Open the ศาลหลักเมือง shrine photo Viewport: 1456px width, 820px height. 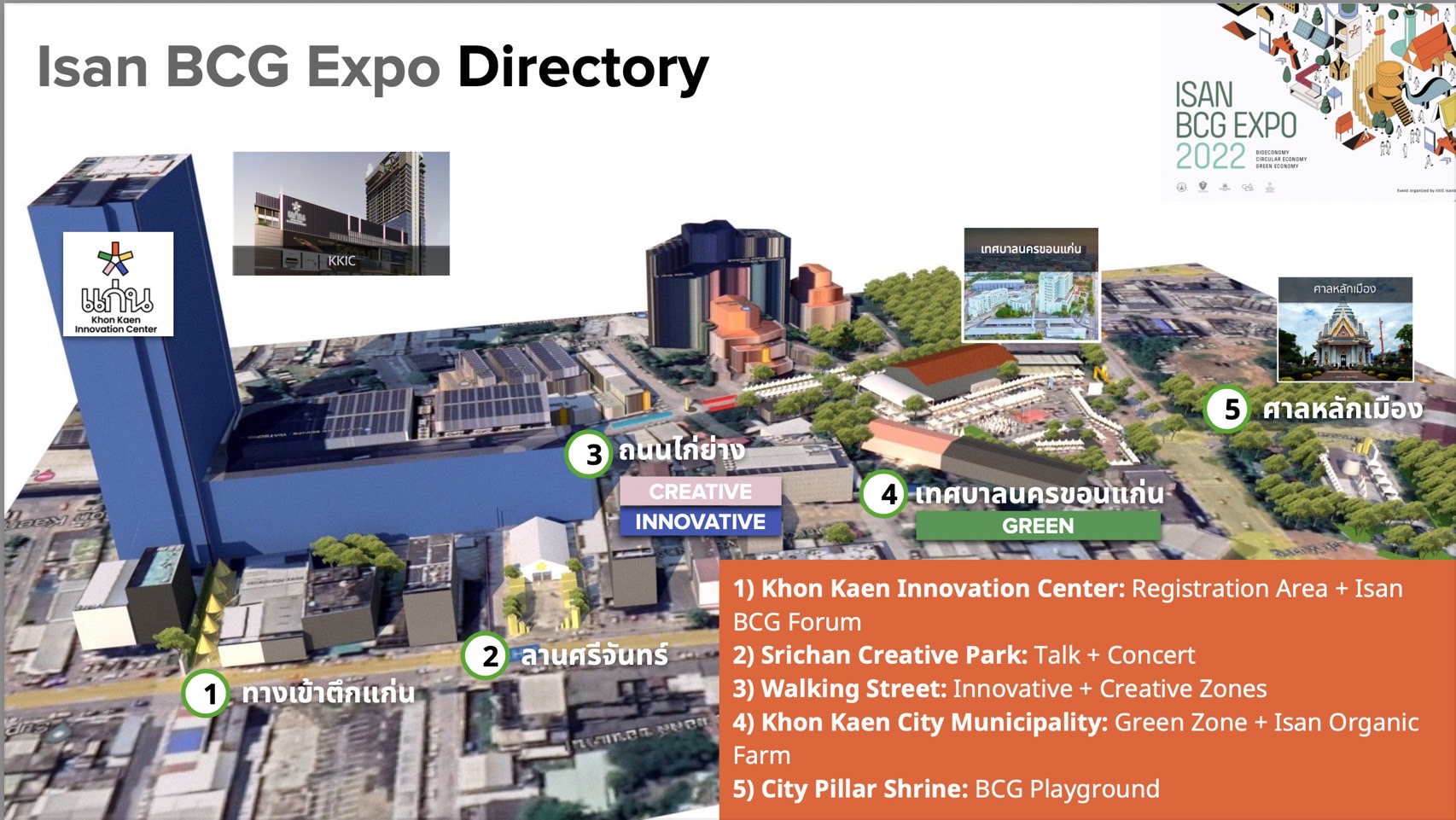pyautogui.click(x=1345, y=329)
